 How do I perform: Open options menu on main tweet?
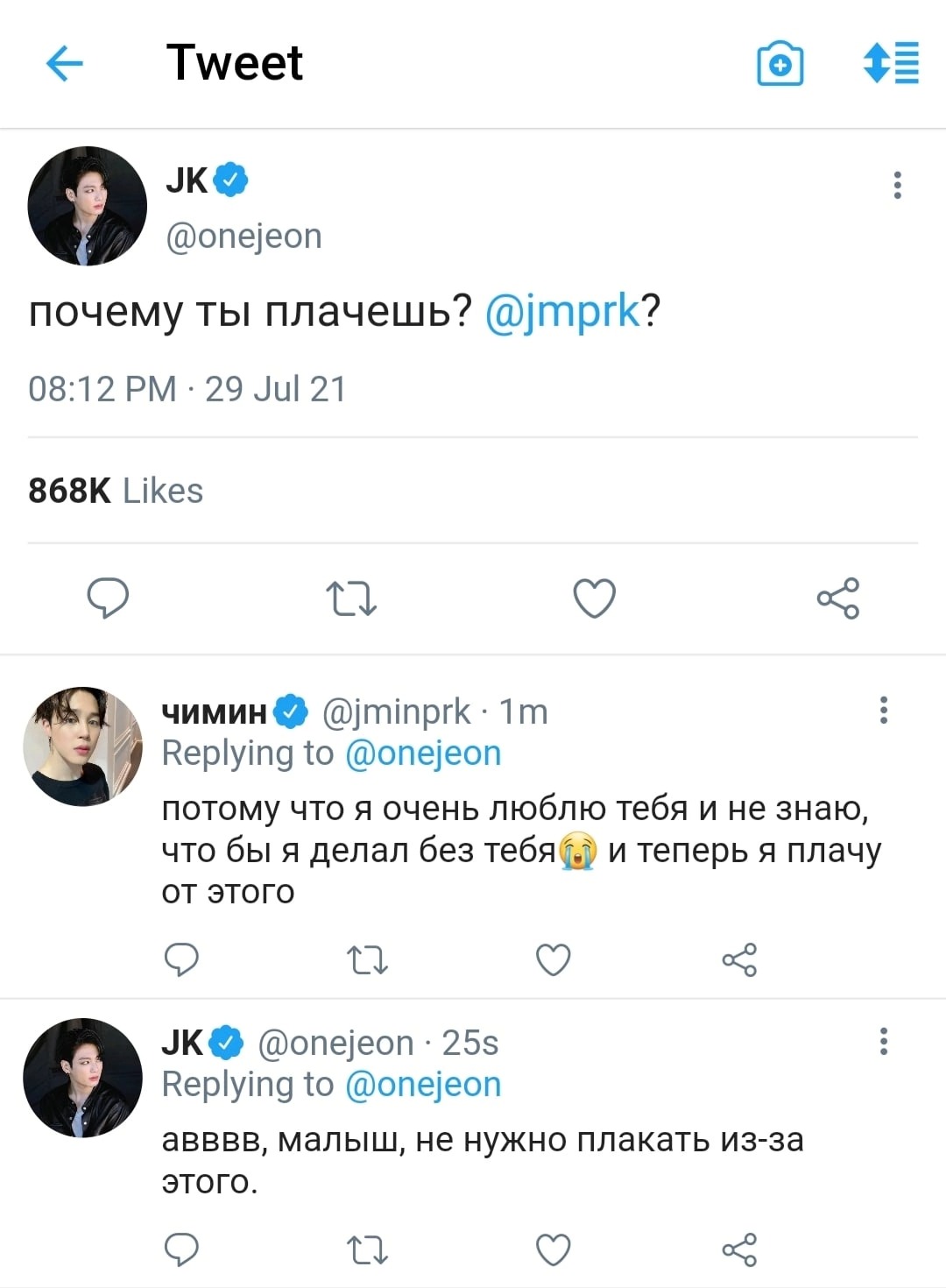point(897,185)
